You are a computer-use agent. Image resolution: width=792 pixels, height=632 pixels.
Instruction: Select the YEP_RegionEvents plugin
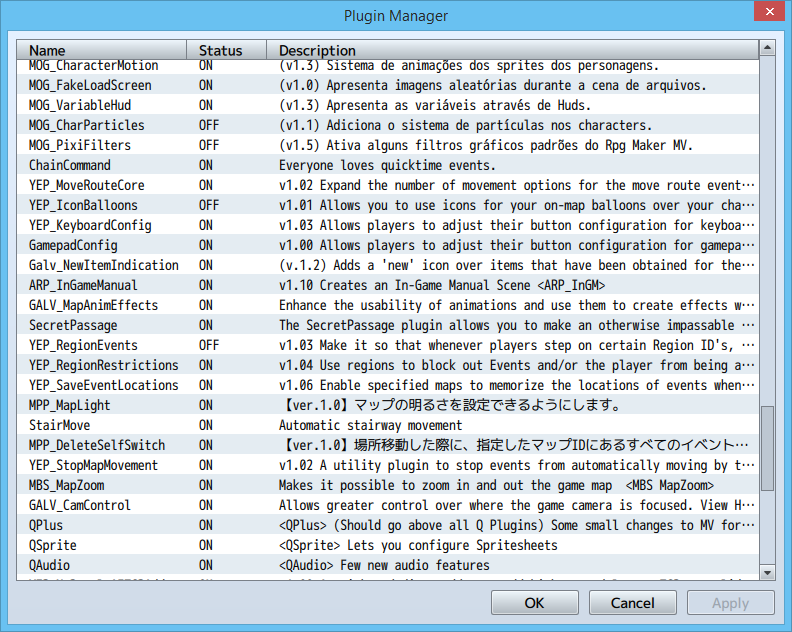pyautogui.click(x=387, y=345)
